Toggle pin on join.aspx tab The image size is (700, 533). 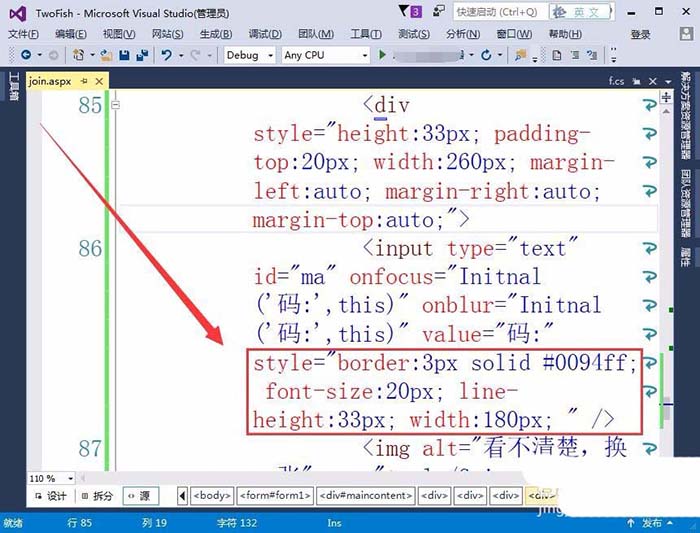click(84, 81)
